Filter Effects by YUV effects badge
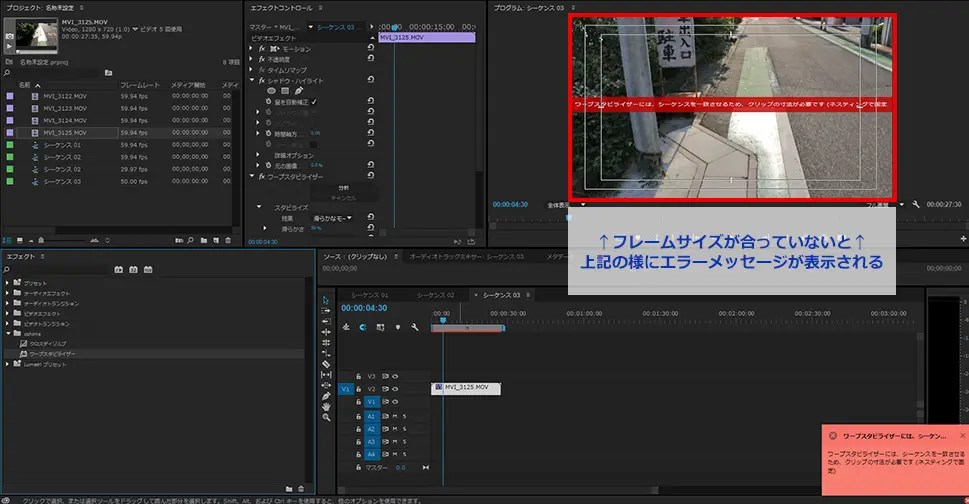The width and height of the screenshot is (969, 504). [x=148, y=270]
